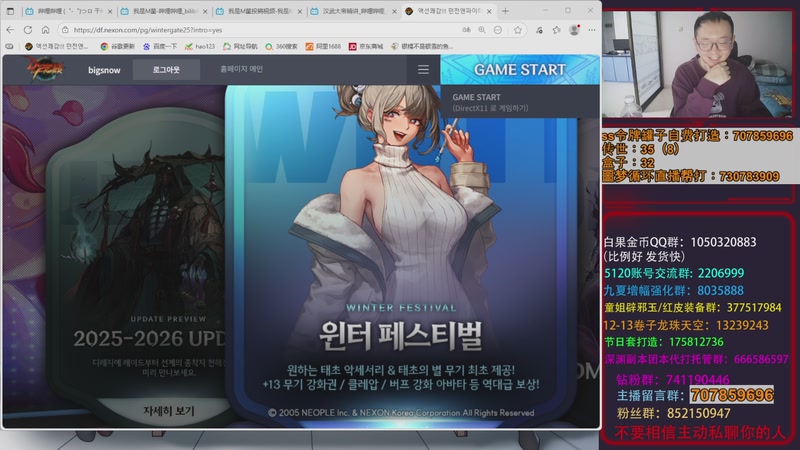
Task: Click the 12-13卷子龙珠天空: 13239243 line
Action: (x=686, y=325)
